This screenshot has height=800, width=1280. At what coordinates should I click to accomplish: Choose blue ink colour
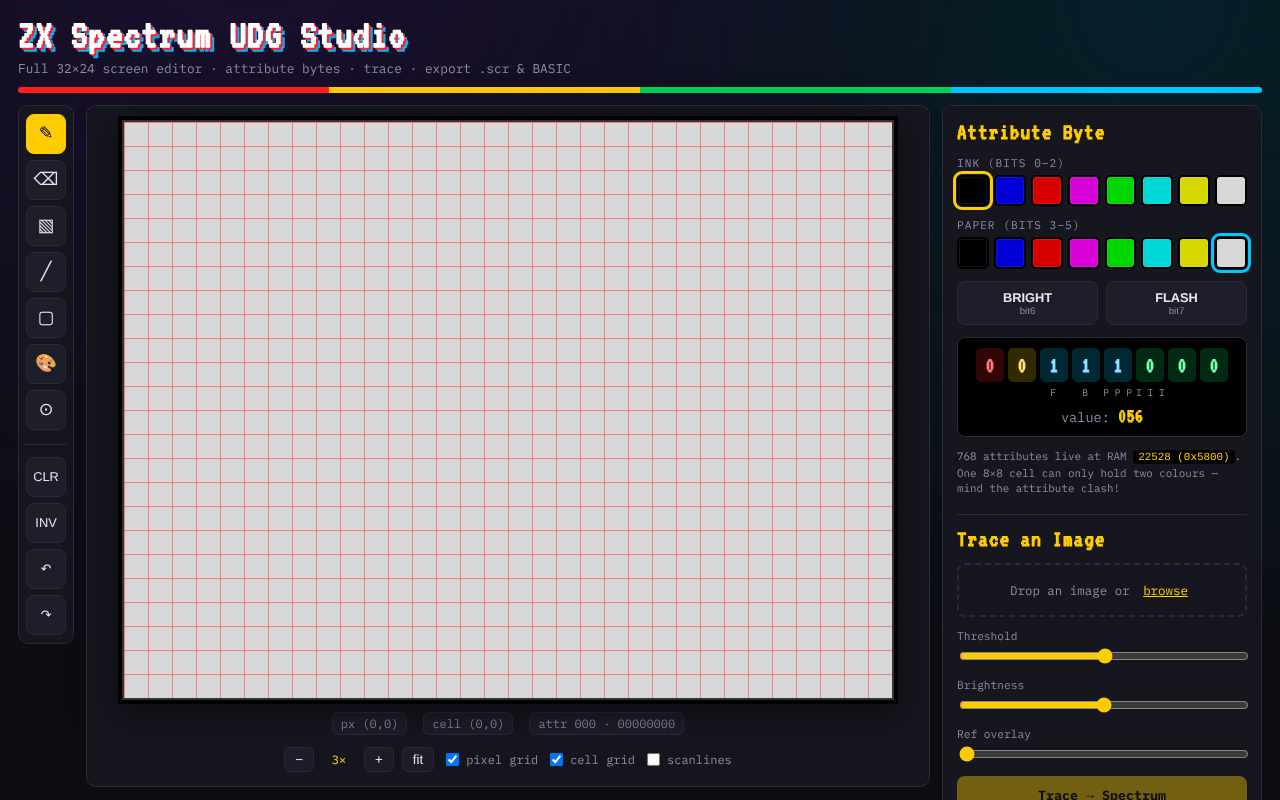1010,190
